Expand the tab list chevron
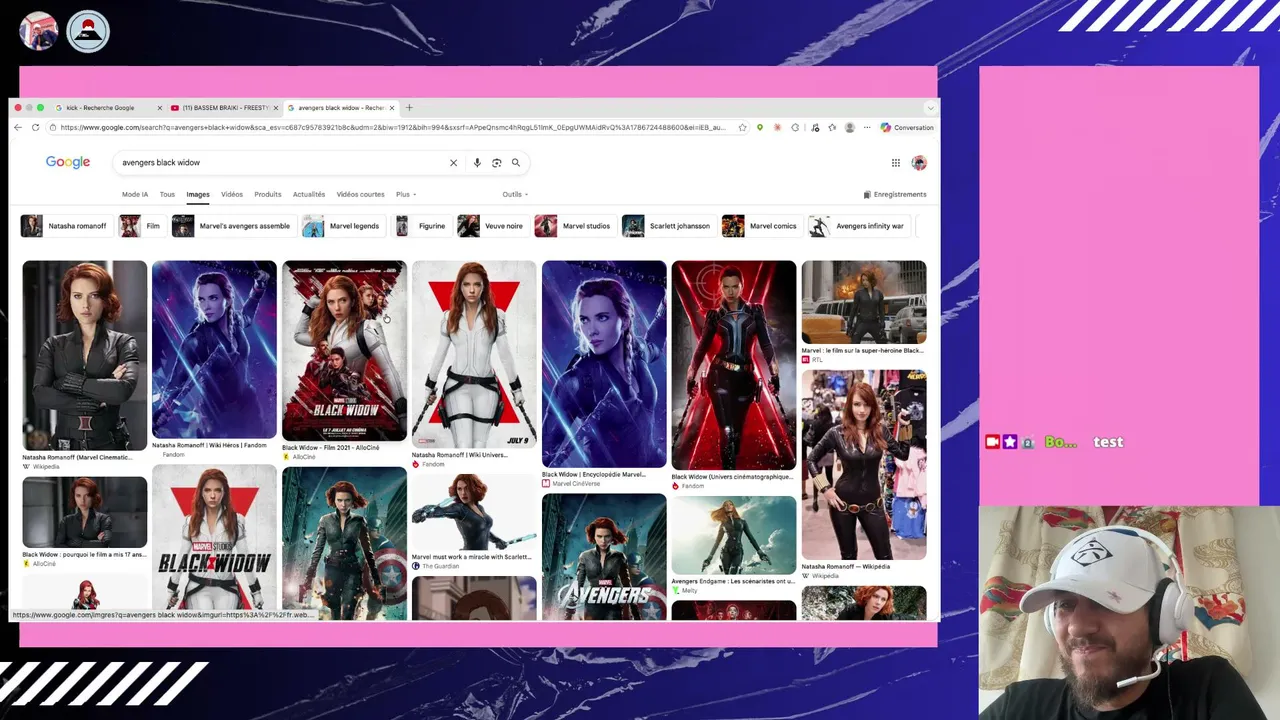 (931, 108)
